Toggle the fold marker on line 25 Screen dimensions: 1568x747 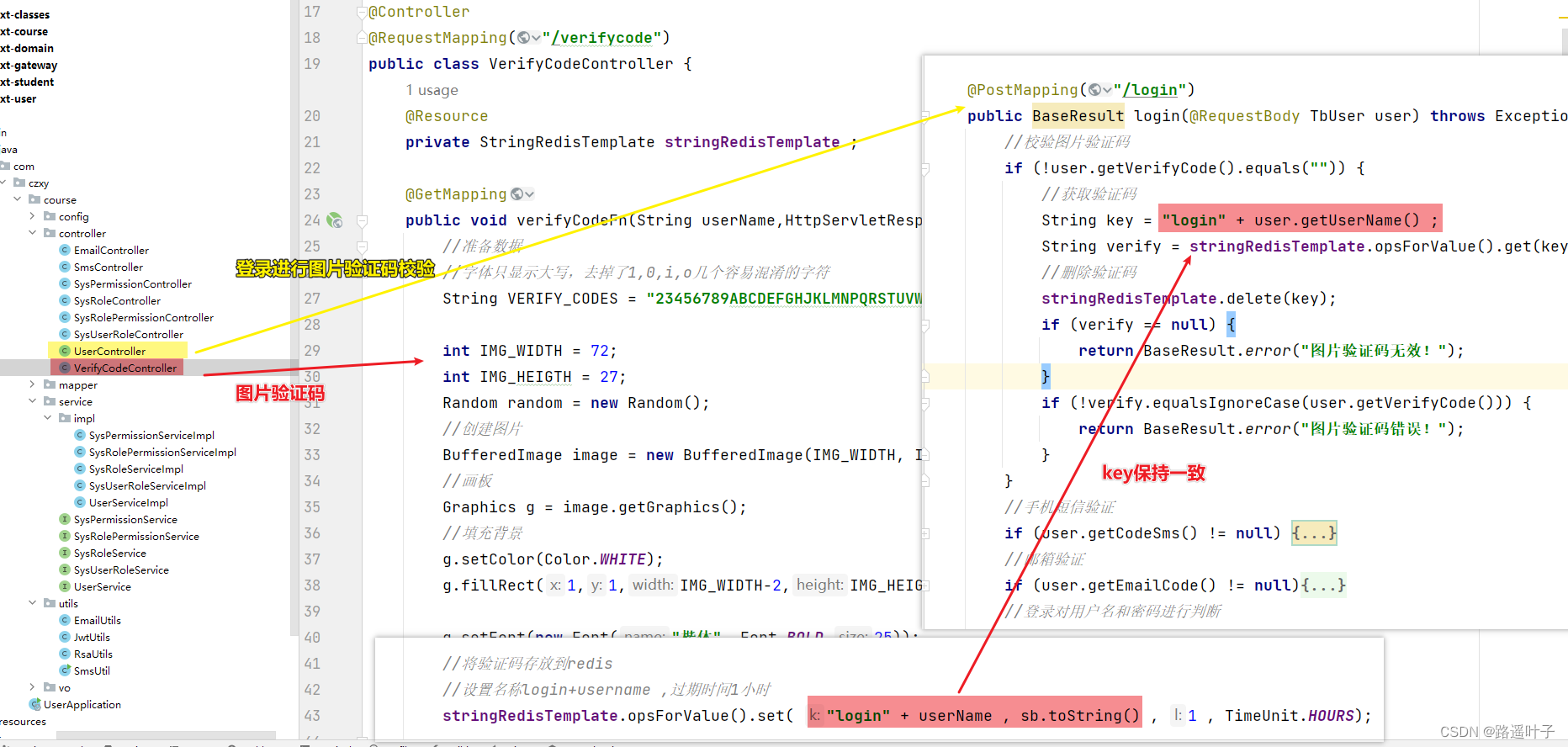[x=363, y=247]
